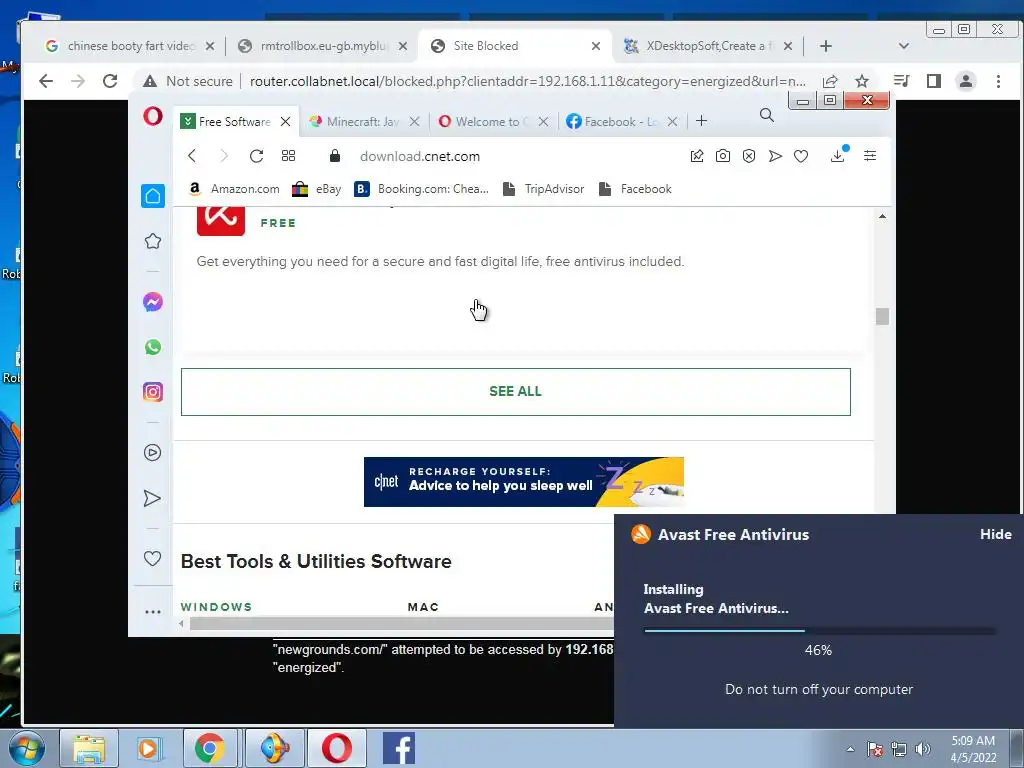Open Pinboards heart icon in Opera sidebar
Screen dimensions: 1024x768
coord(152,558)
